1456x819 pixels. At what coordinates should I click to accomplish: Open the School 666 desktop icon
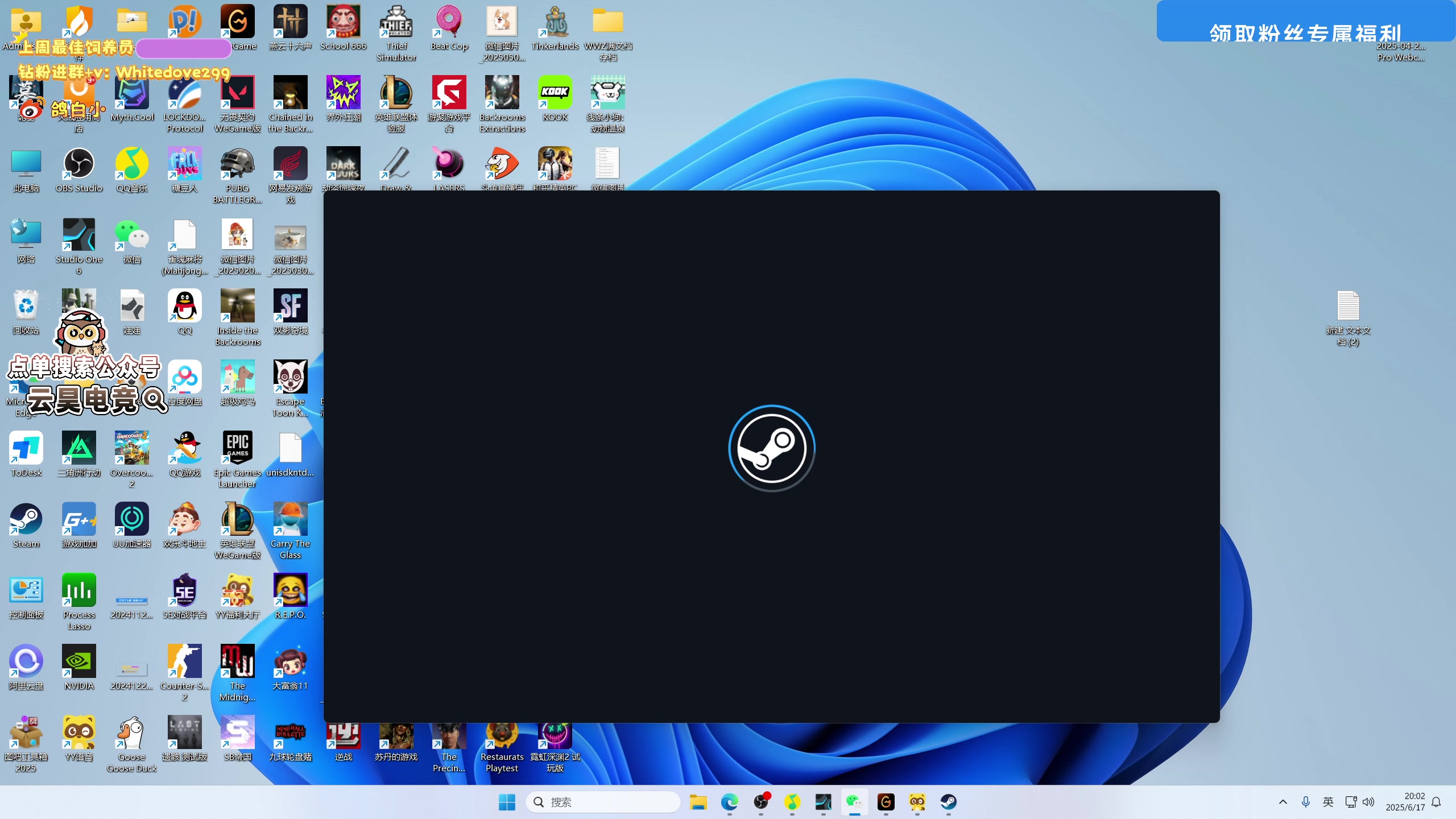(x=344, y=27)
